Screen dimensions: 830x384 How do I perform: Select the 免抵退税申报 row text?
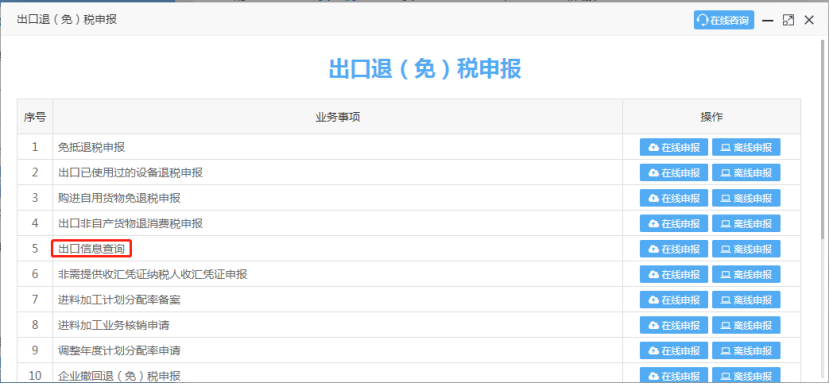click(x=91, y=147)
